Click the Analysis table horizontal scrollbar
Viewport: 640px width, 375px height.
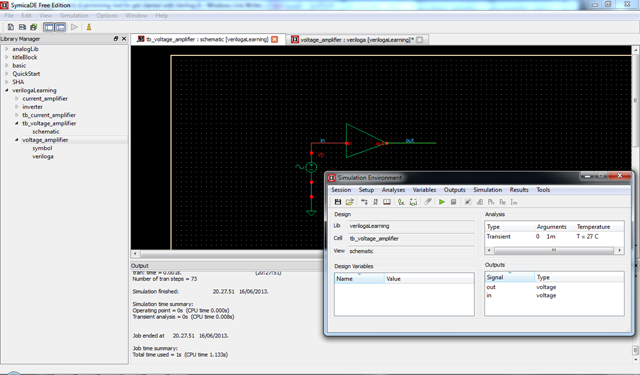[x=554, y=250]
